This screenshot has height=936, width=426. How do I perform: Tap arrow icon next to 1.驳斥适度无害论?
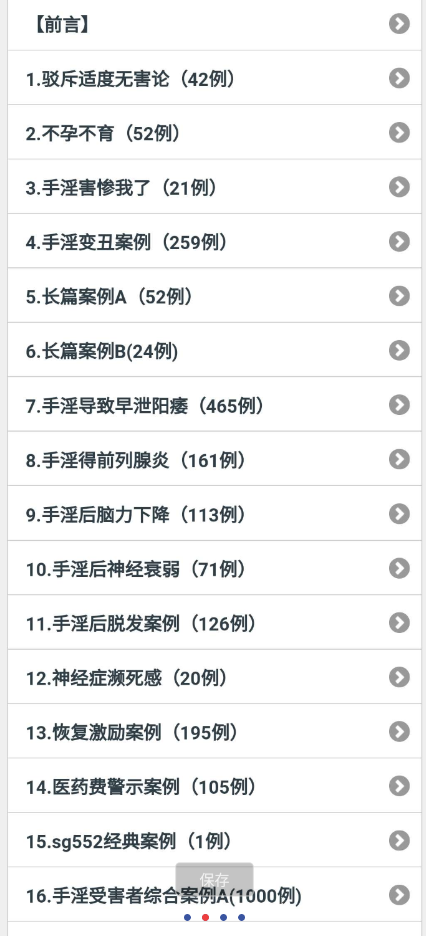point(399,78)
